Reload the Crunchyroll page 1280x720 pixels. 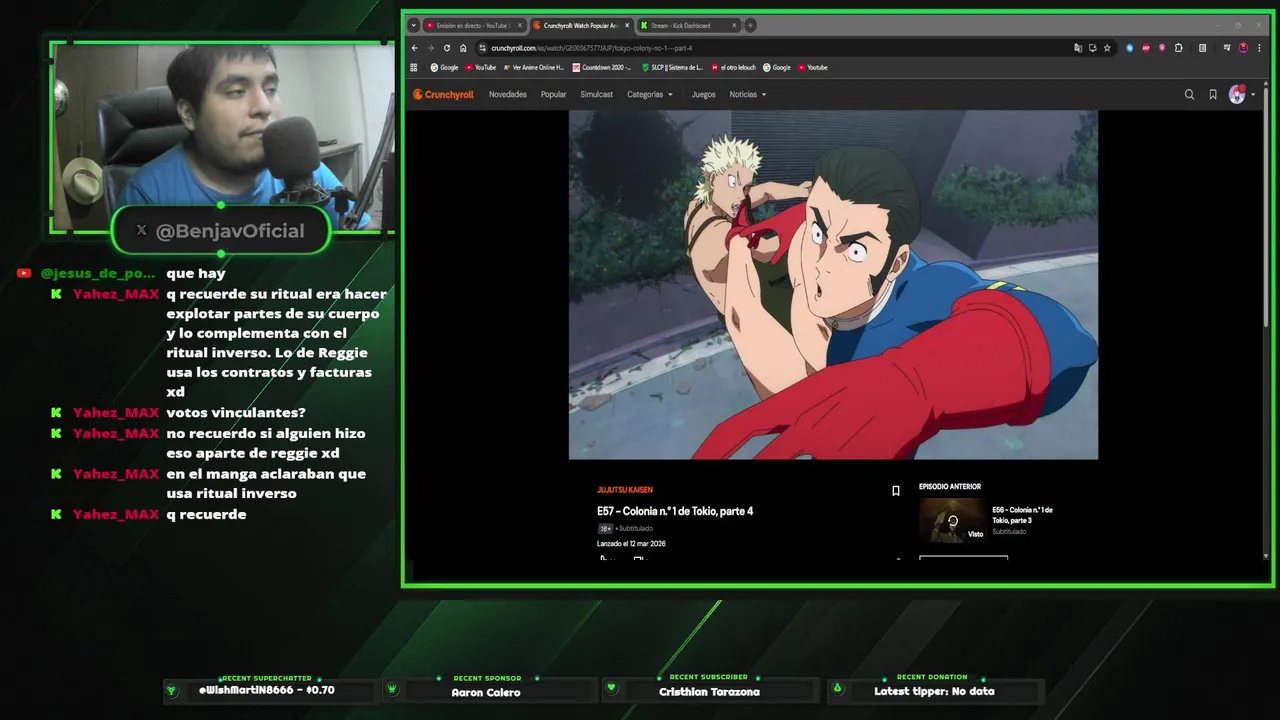tap(447, 48)
